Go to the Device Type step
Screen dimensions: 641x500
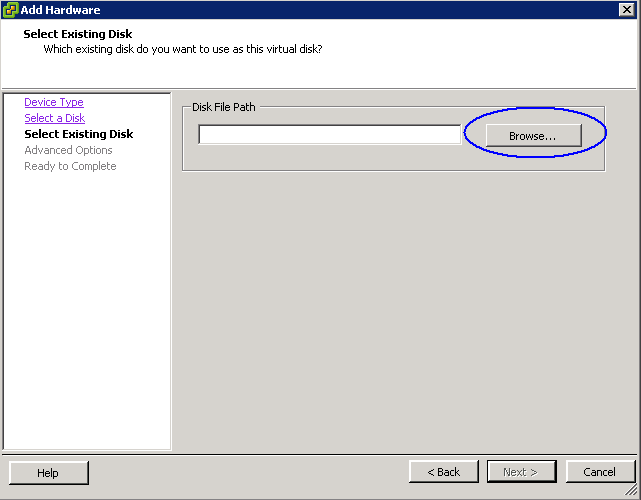(54, 102)
